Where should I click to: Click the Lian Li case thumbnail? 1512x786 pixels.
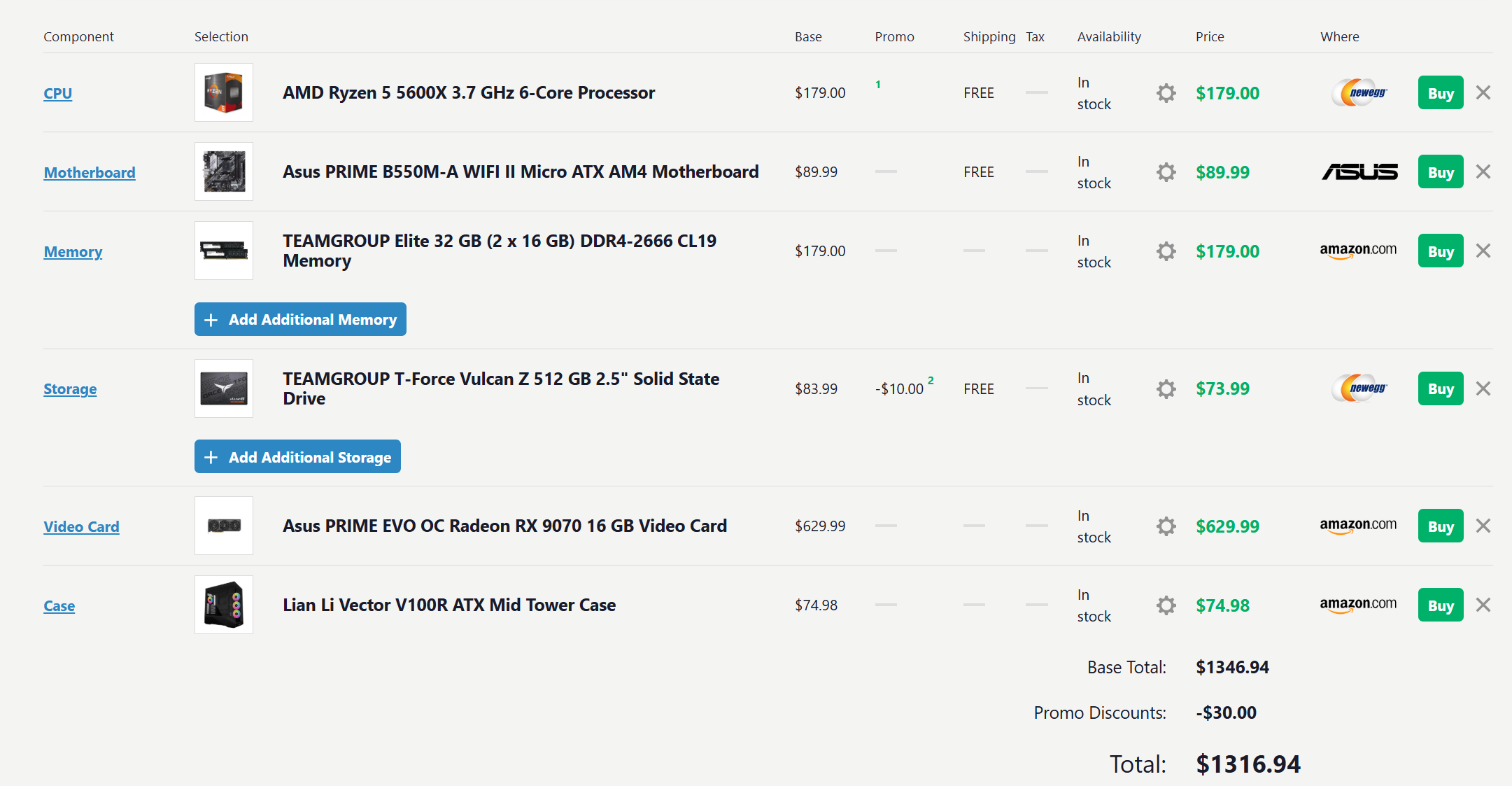224,605
